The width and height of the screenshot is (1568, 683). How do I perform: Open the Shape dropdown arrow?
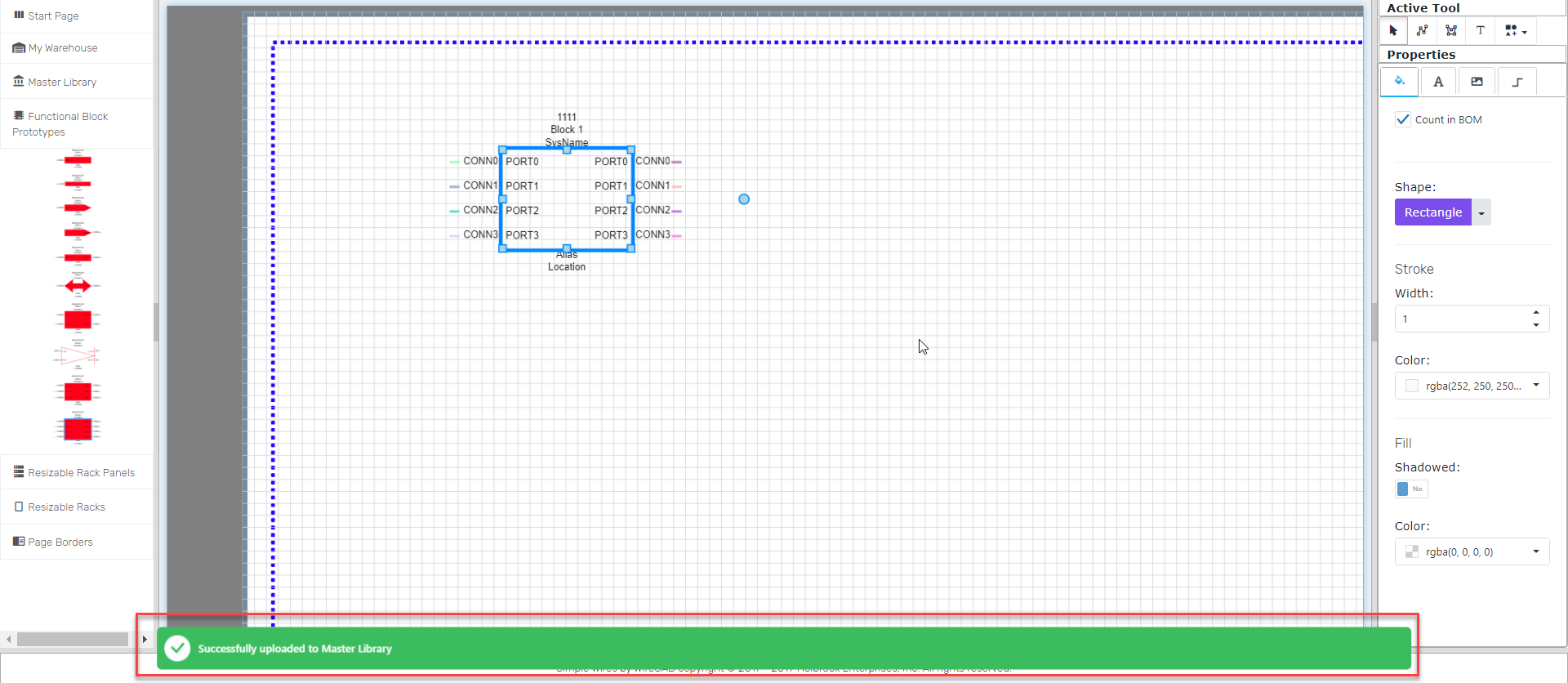1481,212
